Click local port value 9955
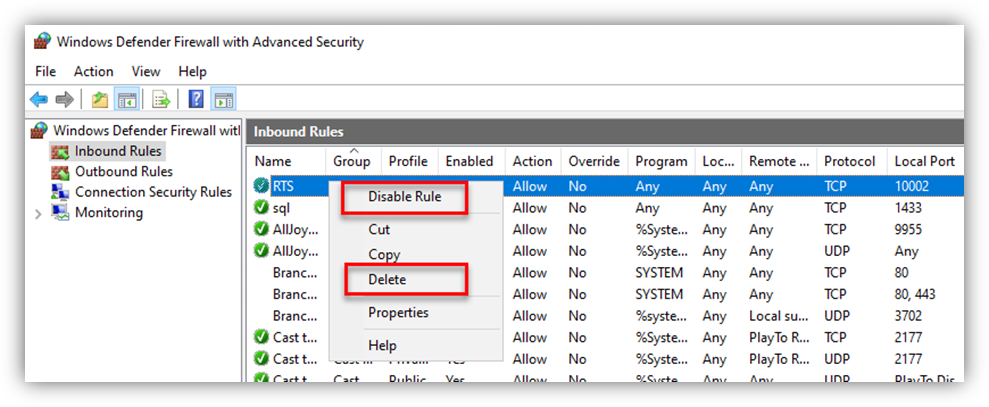This screenshot has height=407, width=989. coord(909,229)
